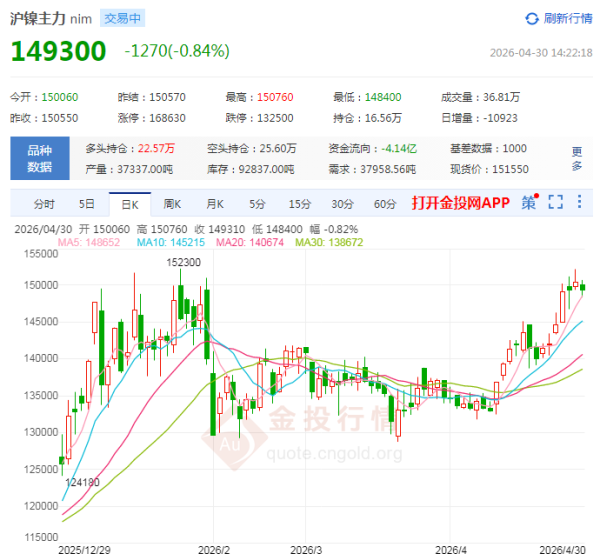The height and width of the screenshot is (554, 600).
Task: Click the timestamp 2026-04-30 14:22:18
Action: click(x=541, y=53)
